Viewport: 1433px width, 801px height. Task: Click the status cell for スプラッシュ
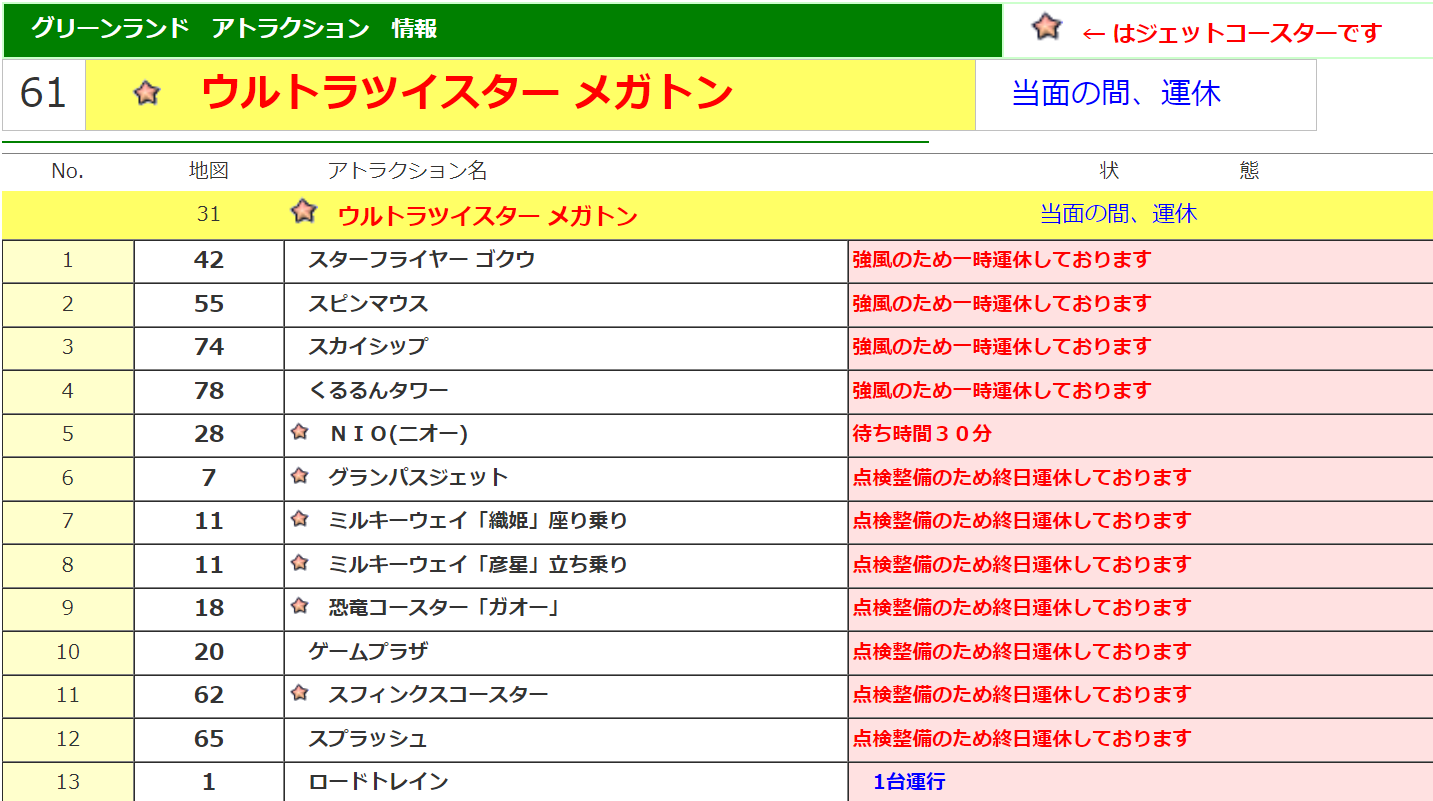point(1140,740)
